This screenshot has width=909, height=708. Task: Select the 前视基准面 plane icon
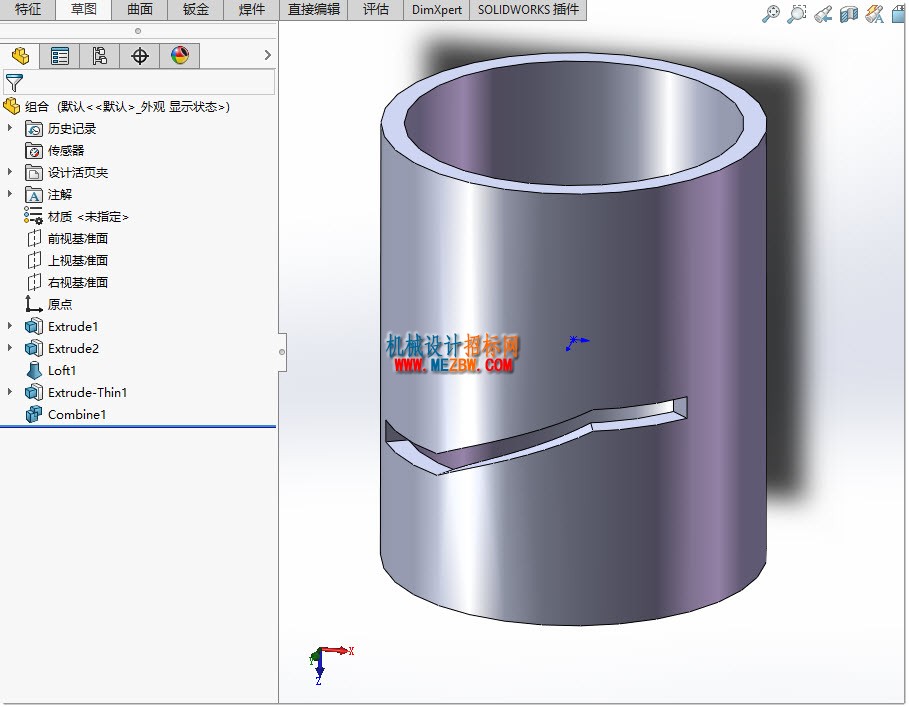click(34, 238)
